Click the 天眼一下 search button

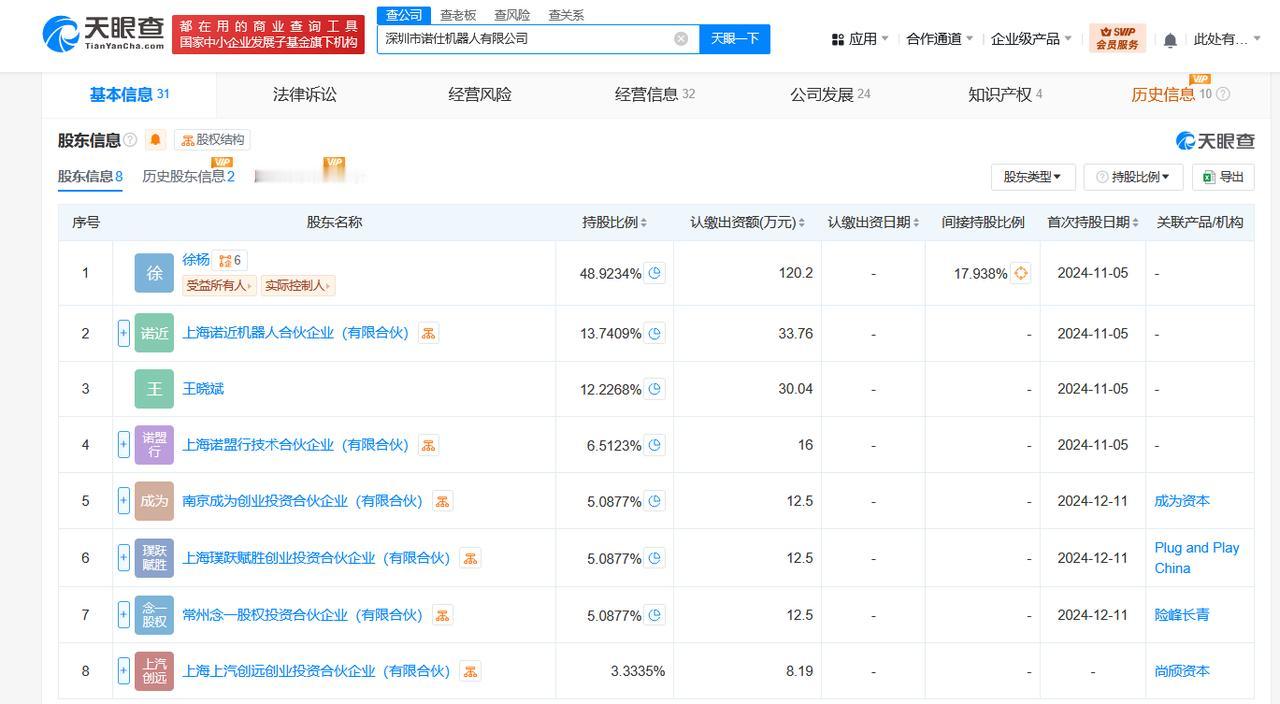tap(734, 39)
